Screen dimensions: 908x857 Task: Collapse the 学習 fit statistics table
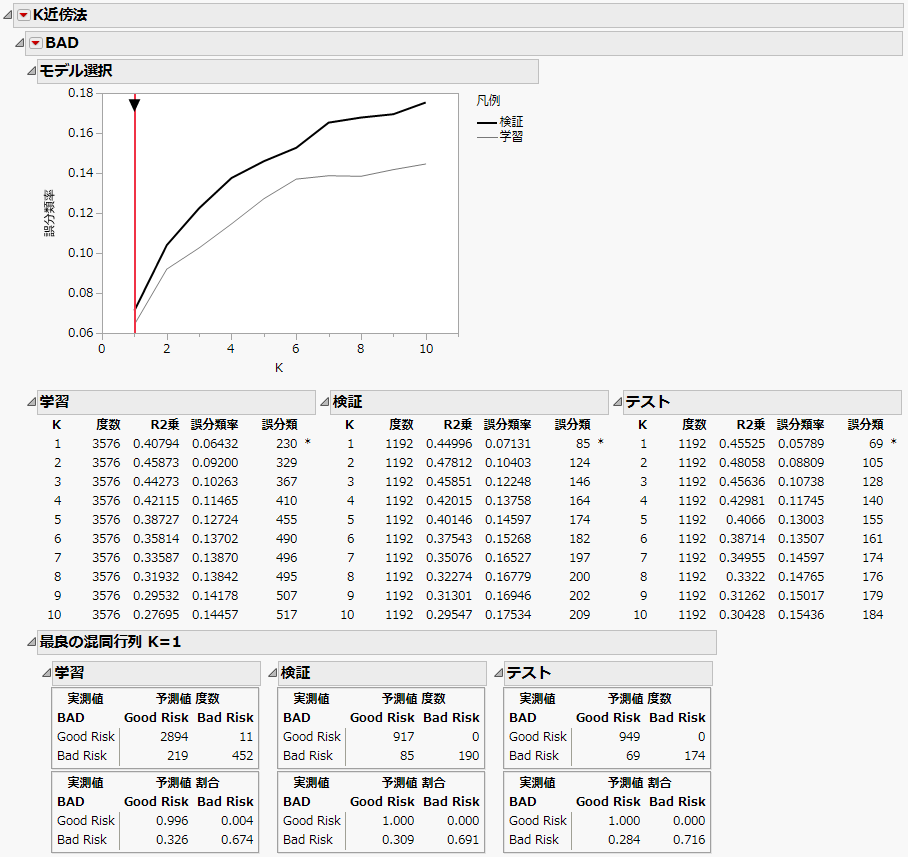point(31,402)
